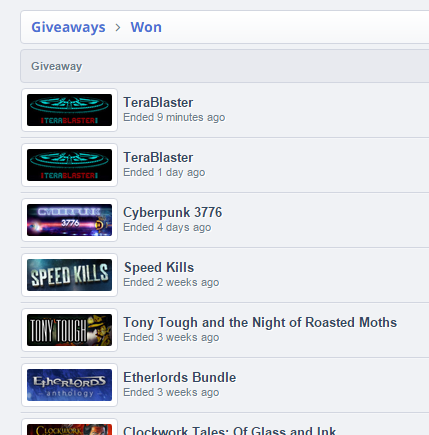The image size is (429, 435).
Task: Open Tony Tough and the Night of Roasted Moths
Action: point(260,322)
